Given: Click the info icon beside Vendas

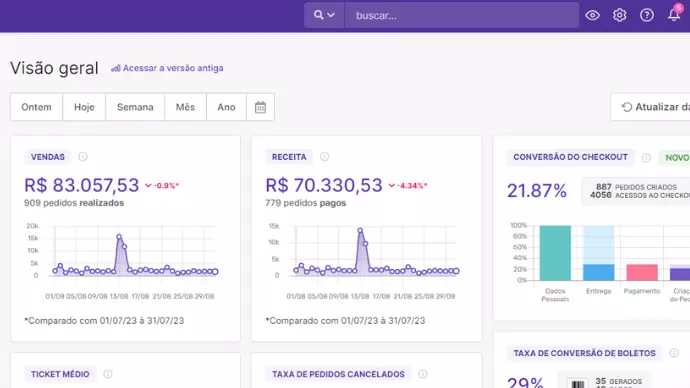Looking at the screenshot, I should coord(83,157).
